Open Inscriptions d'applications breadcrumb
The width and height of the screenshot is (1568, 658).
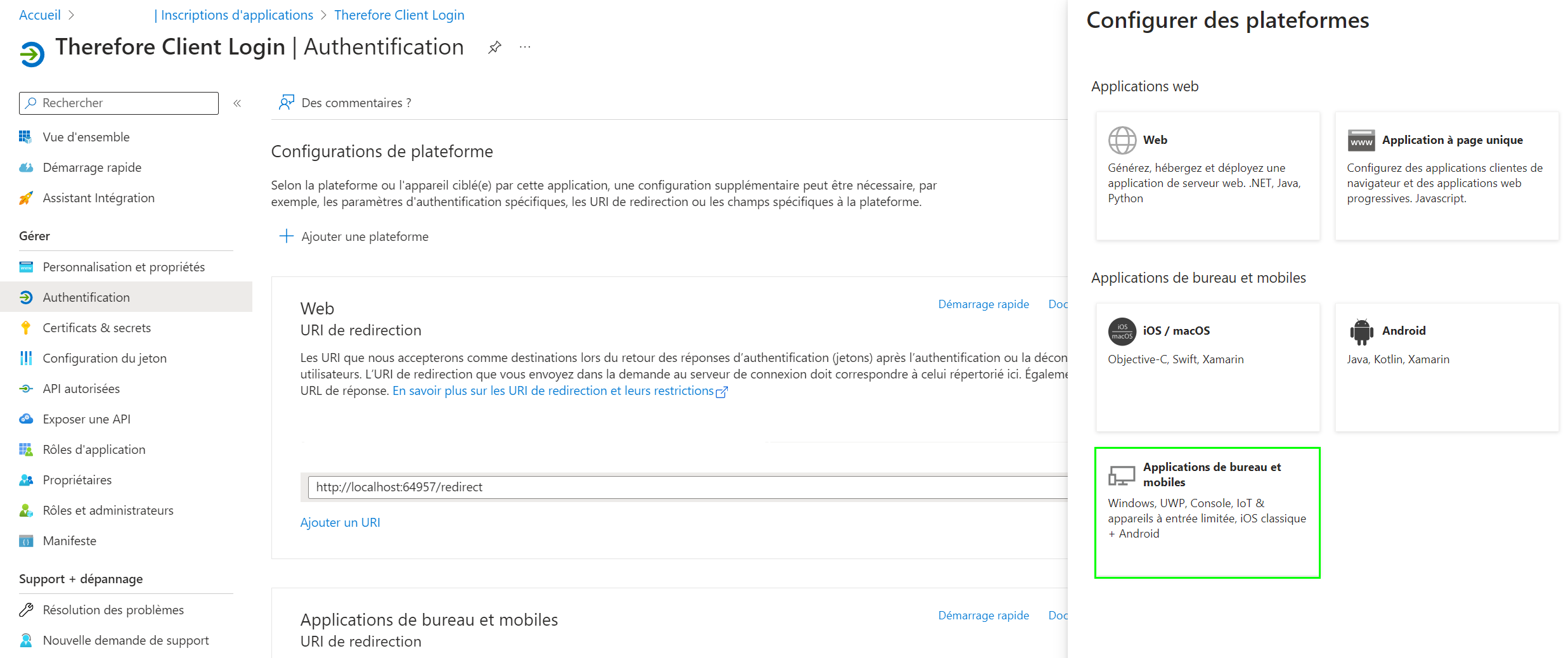[236, 15]
